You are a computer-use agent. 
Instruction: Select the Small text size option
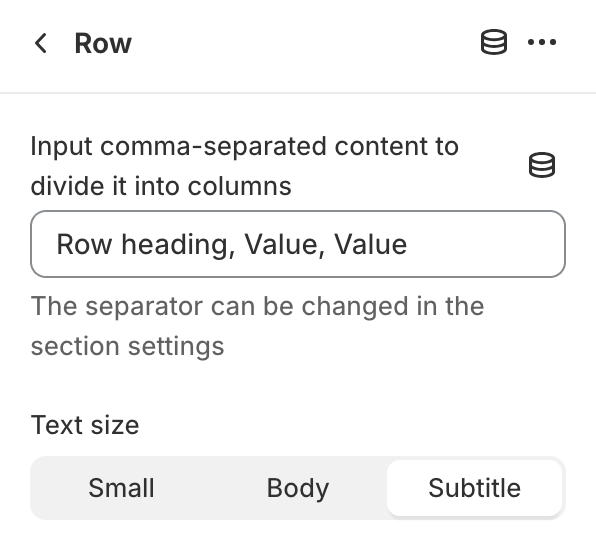tap(121, 488)
